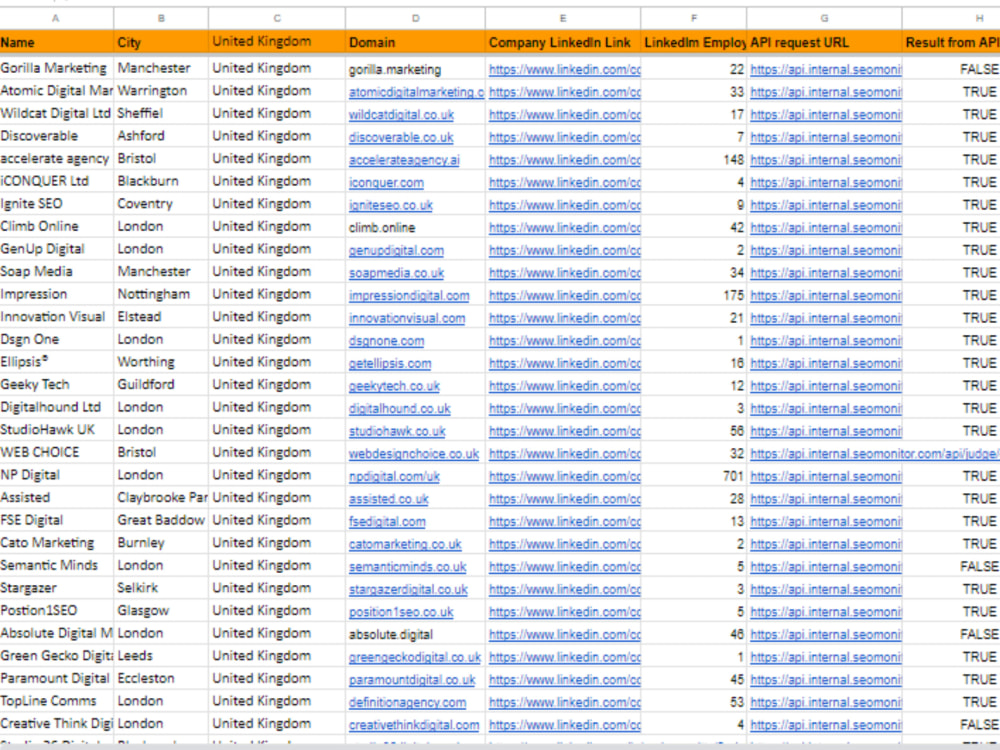This screenshot has height=750, width=1000.
Task: Select the StudioHawk UK name cell
Action: point(56,430)
